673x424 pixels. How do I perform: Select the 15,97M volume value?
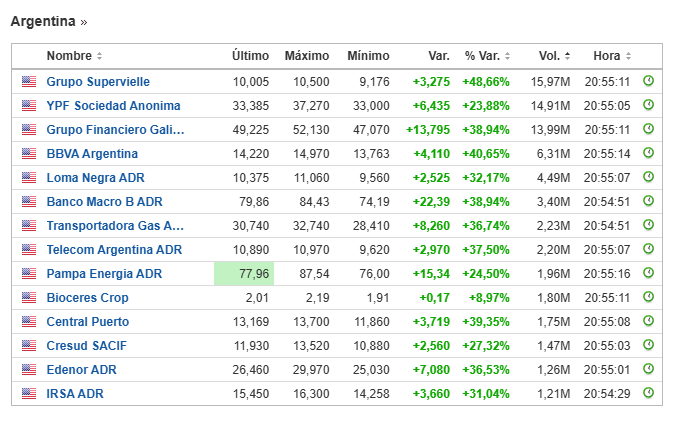tap(550, 82)
